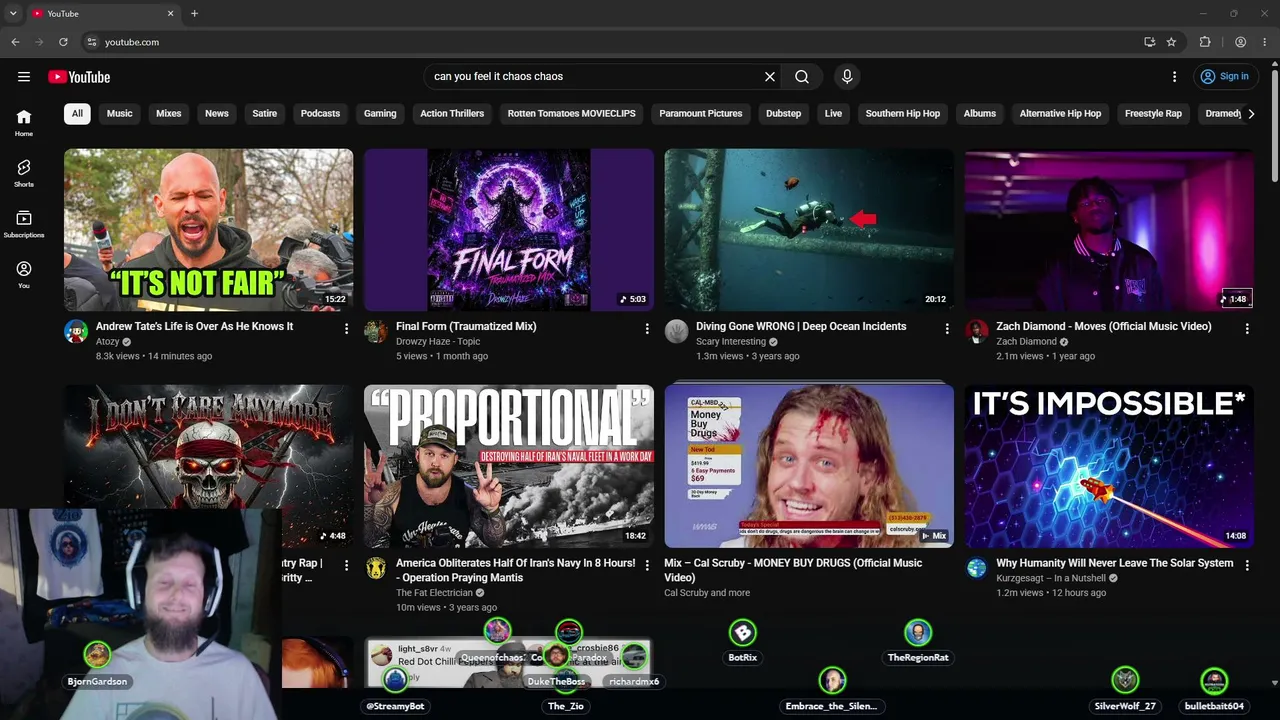Image resolution: width=1280 pixels, height=720 pixels.
Task: Select the Podcasts filter chip
Action: point(321,114)
